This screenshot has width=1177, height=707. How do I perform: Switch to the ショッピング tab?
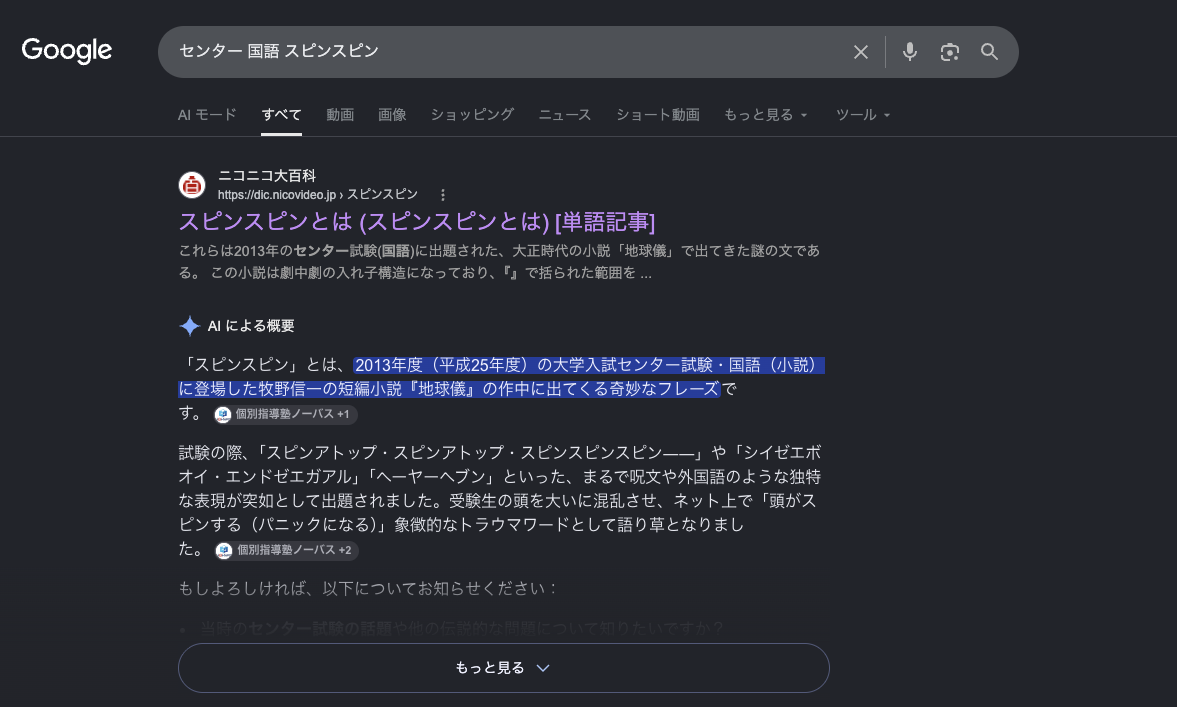tap(472, 115)
